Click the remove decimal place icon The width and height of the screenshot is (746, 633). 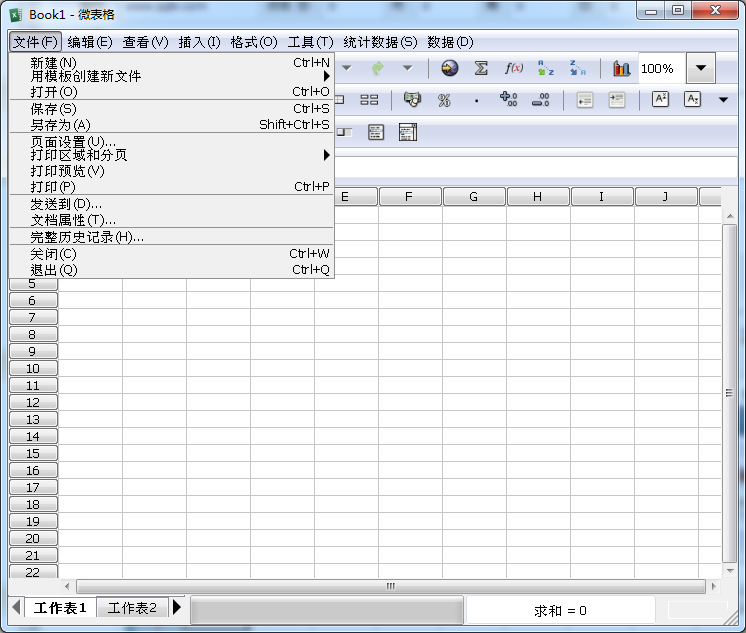point(540,100)
